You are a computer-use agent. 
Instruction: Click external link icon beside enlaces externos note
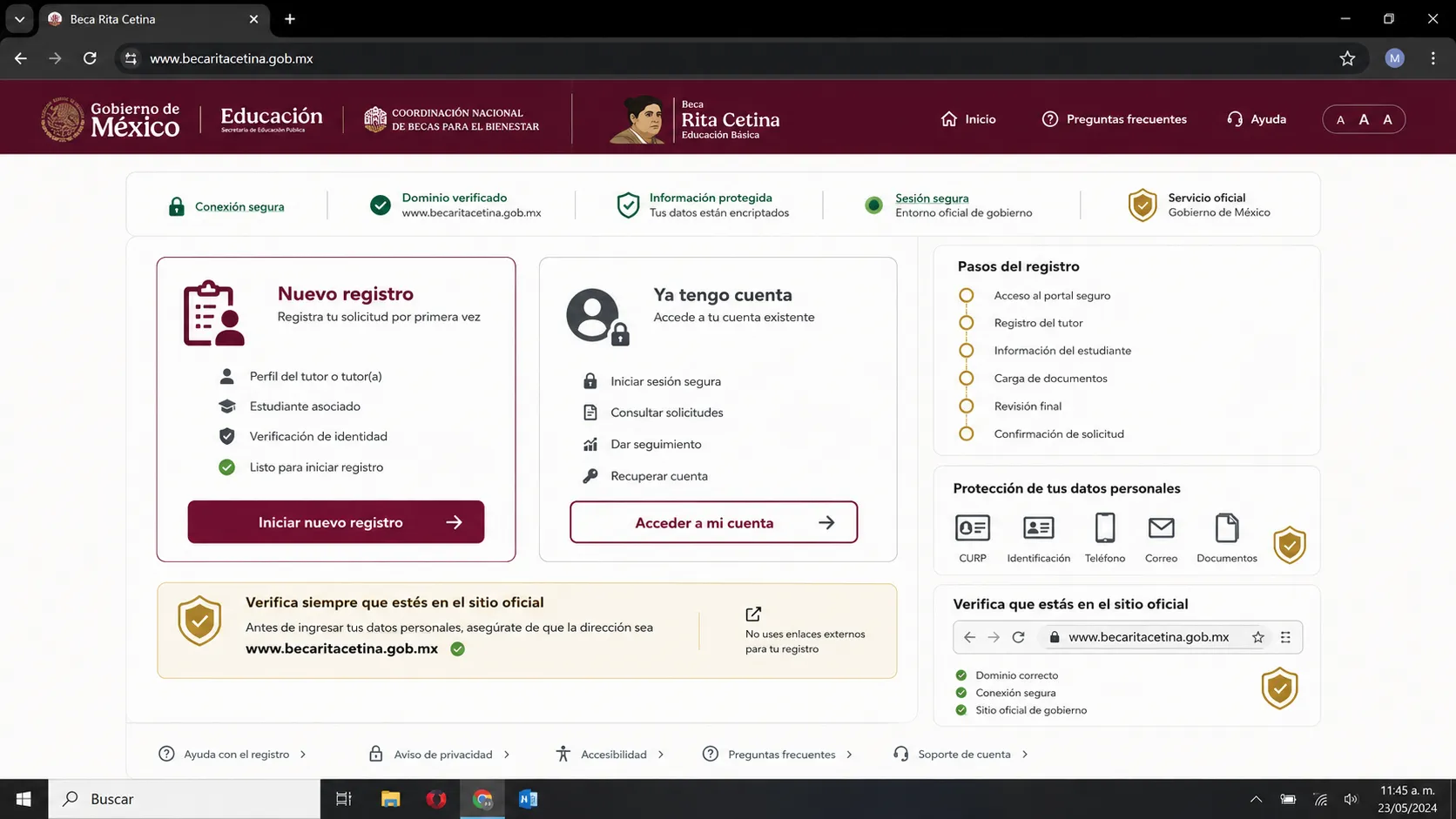753,614
